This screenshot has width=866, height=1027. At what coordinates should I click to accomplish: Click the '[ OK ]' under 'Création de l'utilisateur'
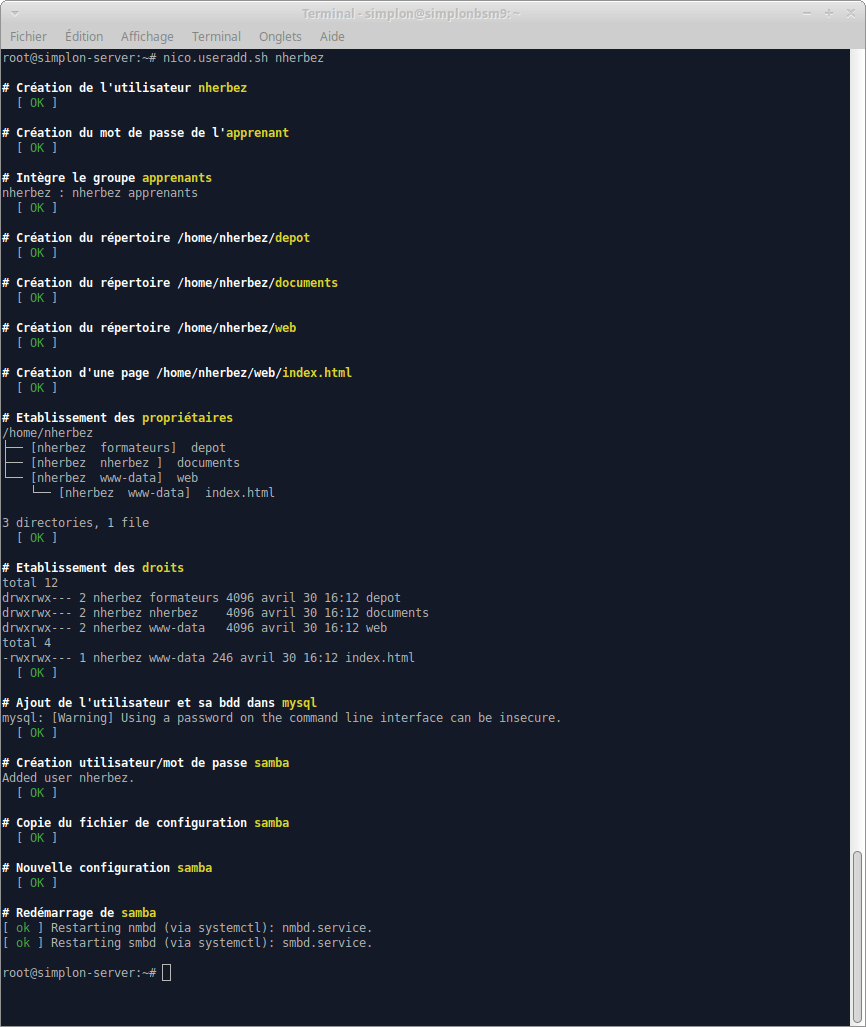pos(37,103)
